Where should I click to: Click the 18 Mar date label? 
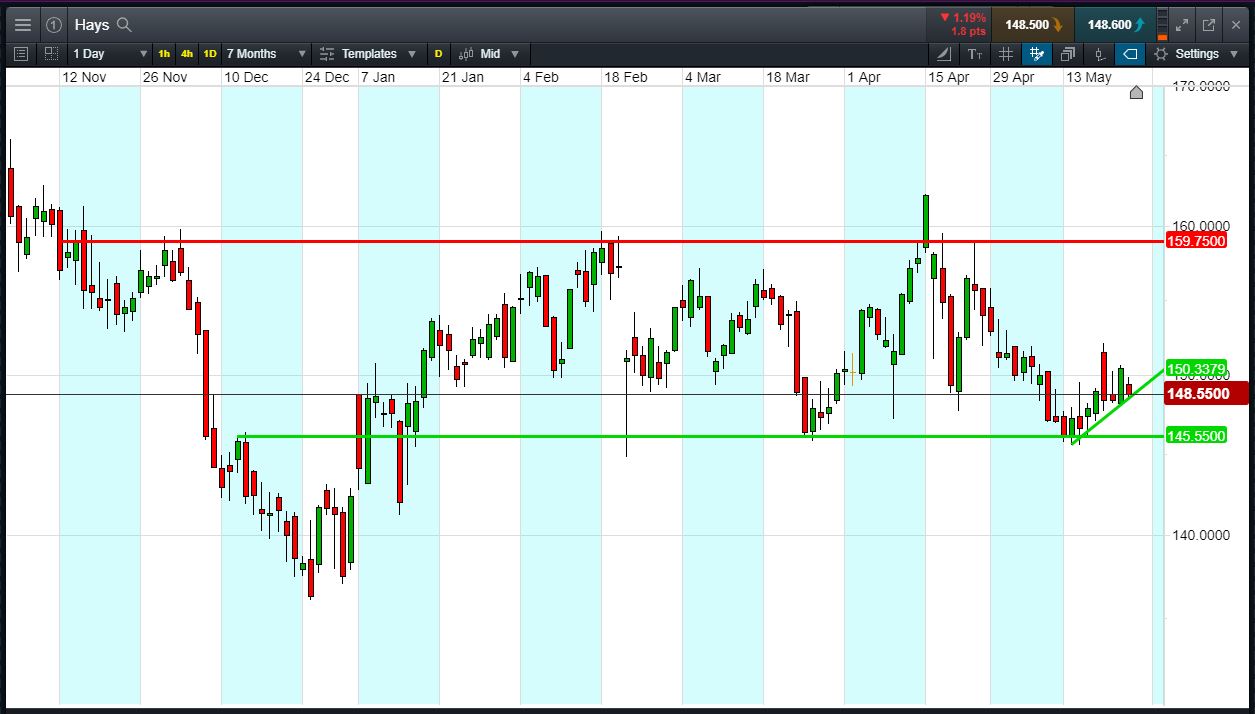pyautogui.click(x=788, y=77)
